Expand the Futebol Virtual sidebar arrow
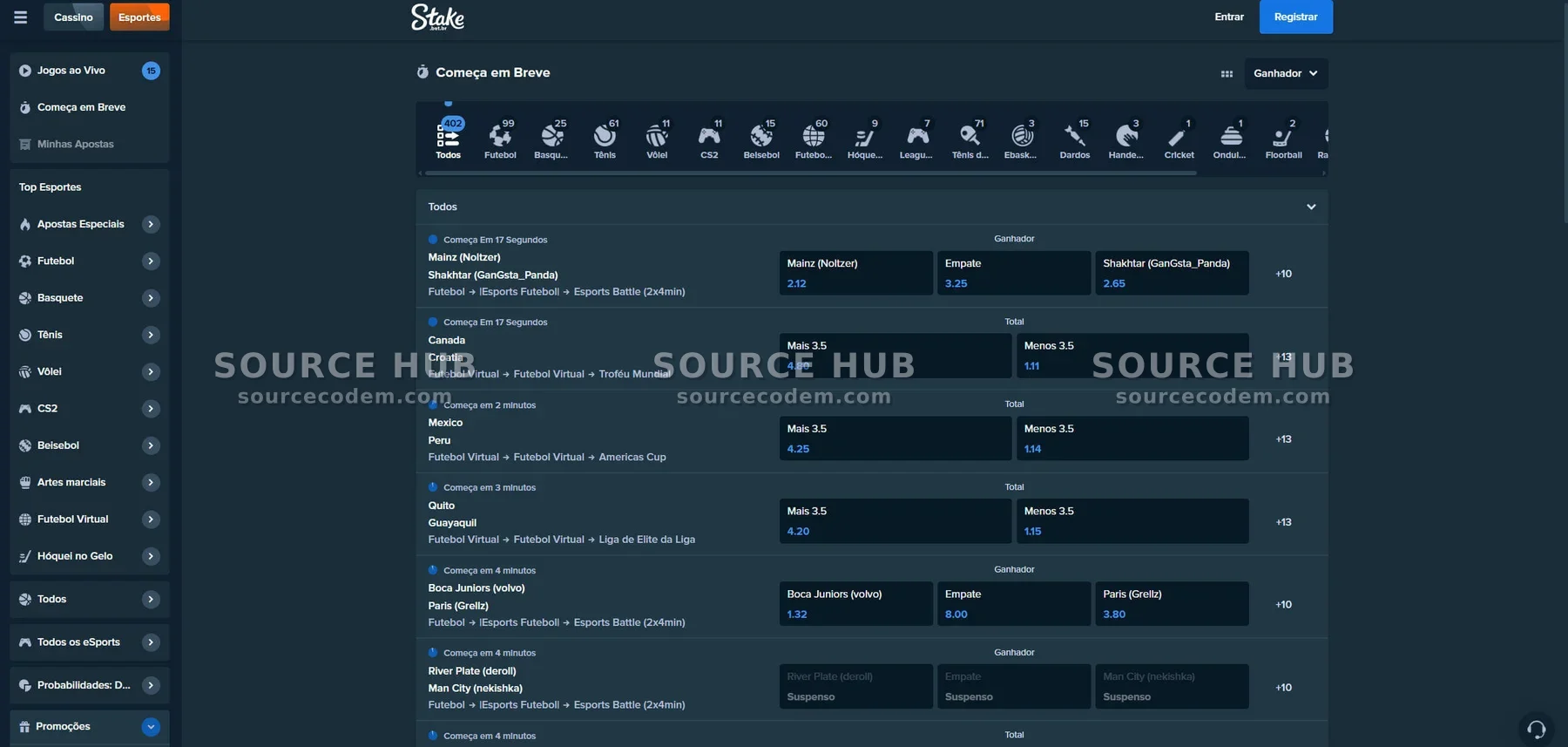 151,520
